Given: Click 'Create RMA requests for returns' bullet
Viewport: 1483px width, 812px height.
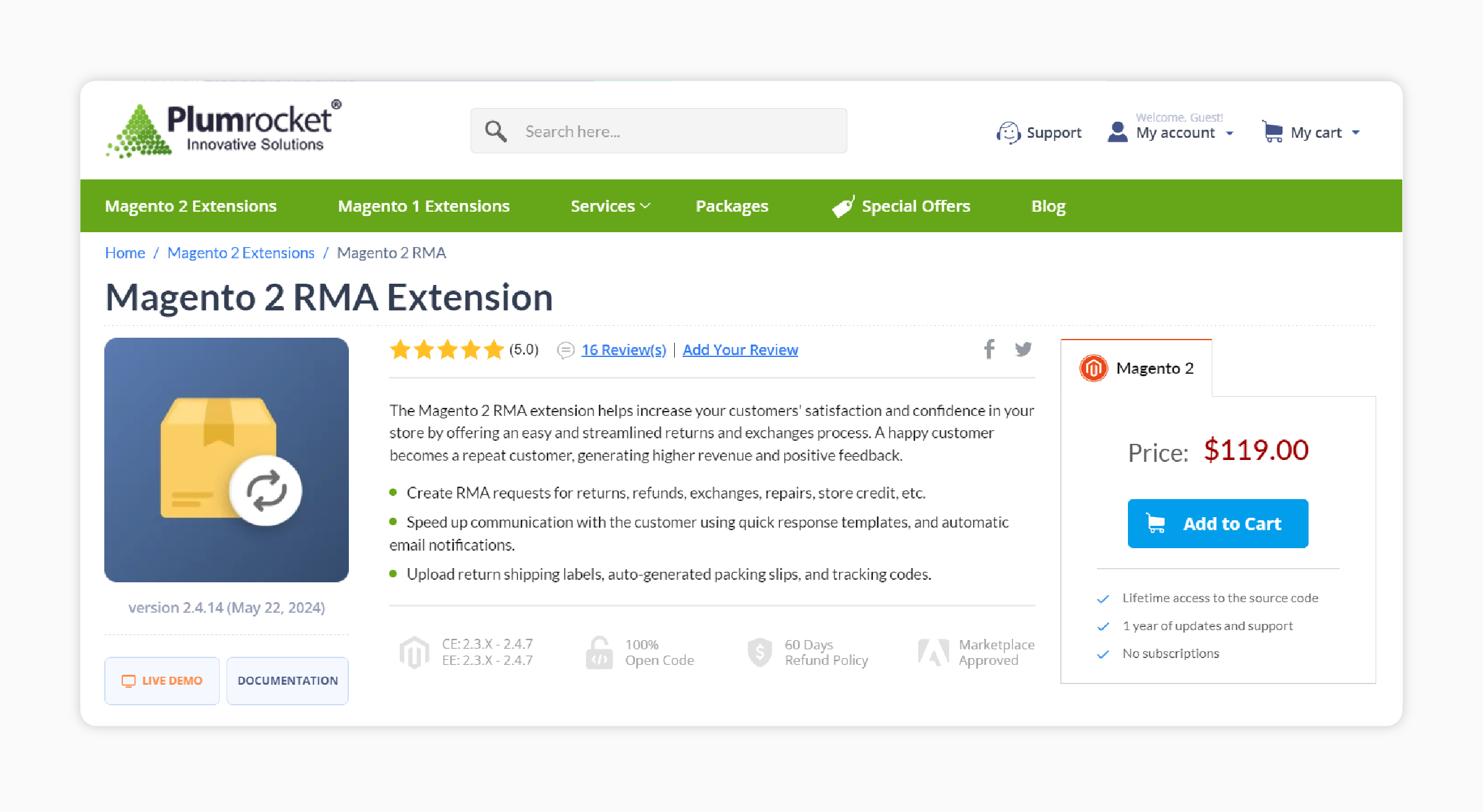Looking at the screenshot, I should click(x=665, y=494).
